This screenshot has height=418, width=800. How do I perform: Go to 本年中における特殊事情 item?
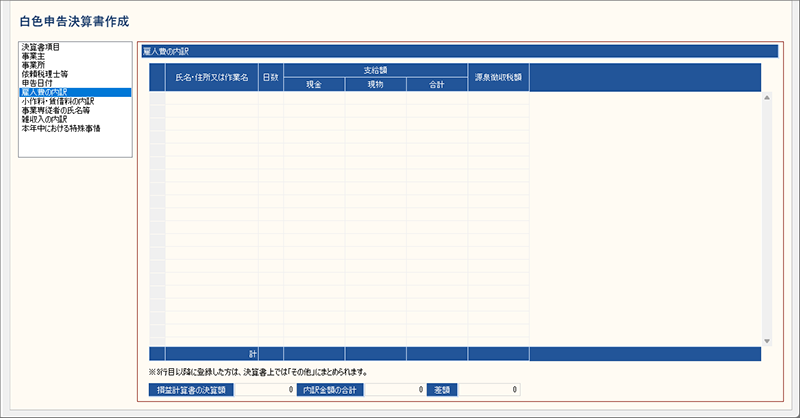tap(60, 128)
